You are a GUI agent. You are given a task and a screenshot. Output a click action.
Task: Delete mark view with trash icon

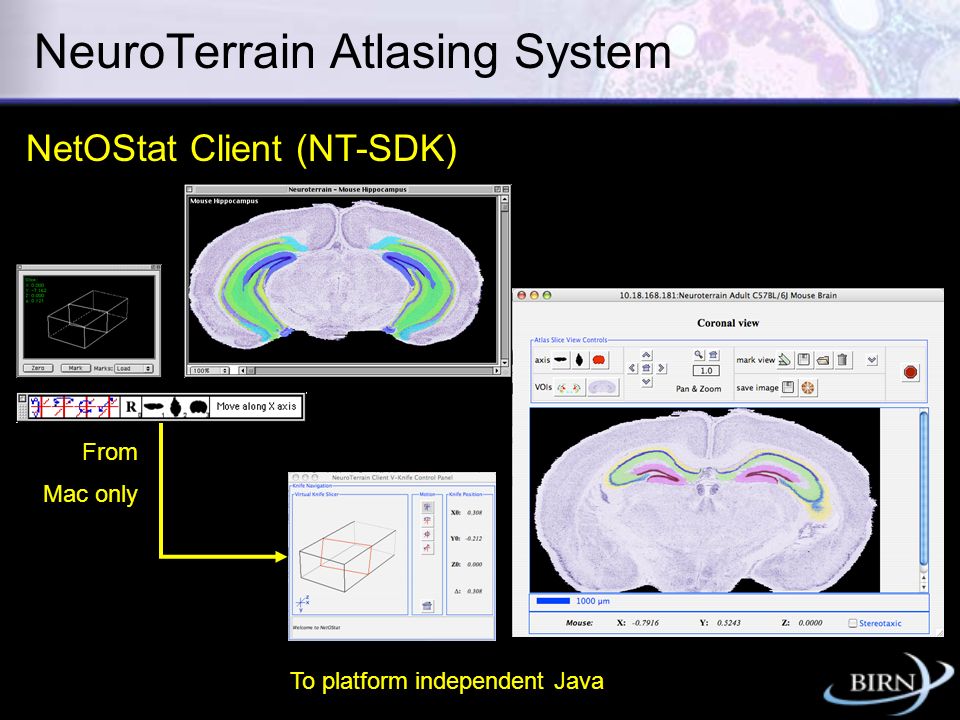[x=842, y=360]
